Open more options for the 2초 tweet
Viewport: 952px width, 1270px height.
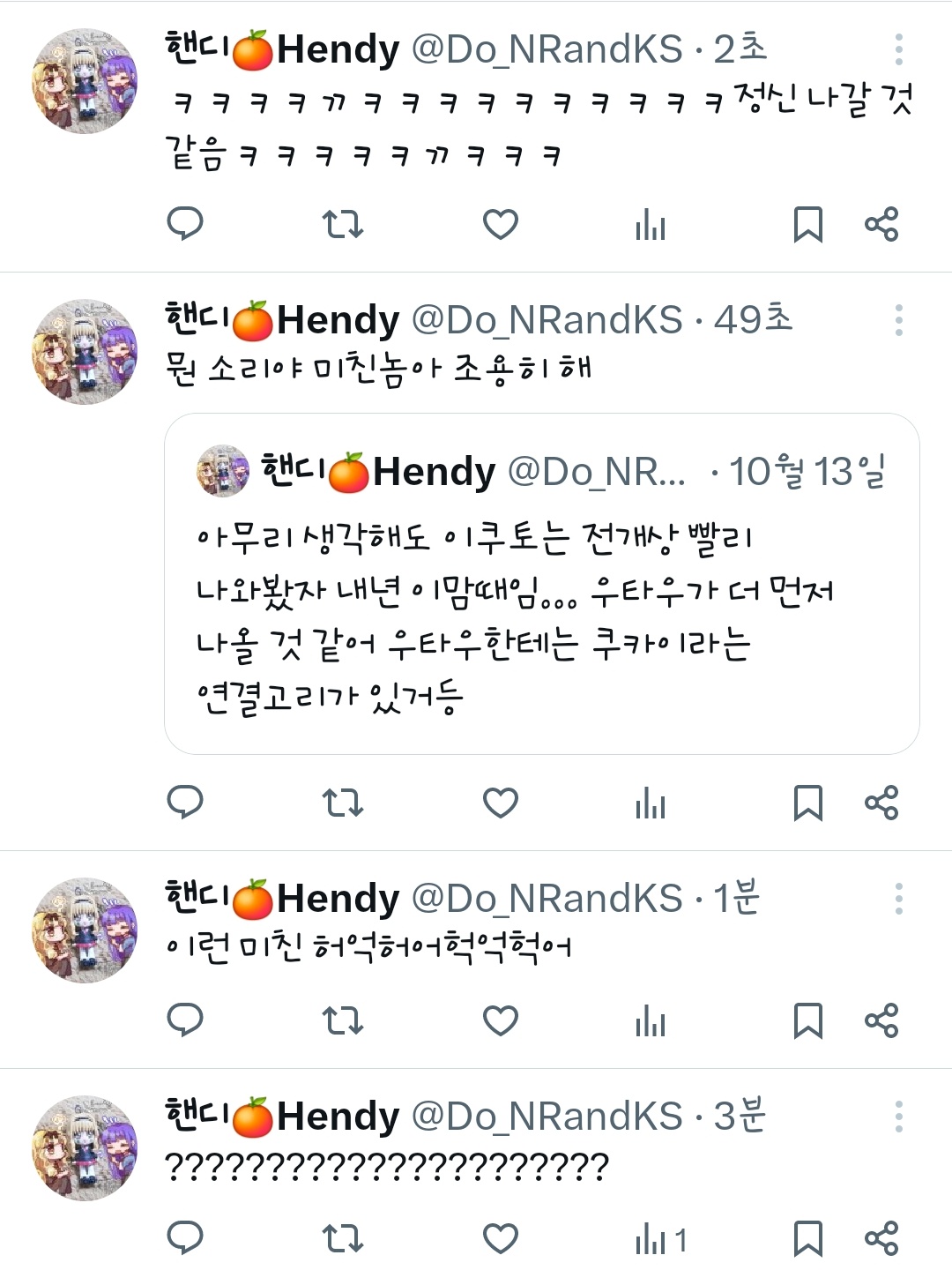pyautogui.click(x=898, y=49)
